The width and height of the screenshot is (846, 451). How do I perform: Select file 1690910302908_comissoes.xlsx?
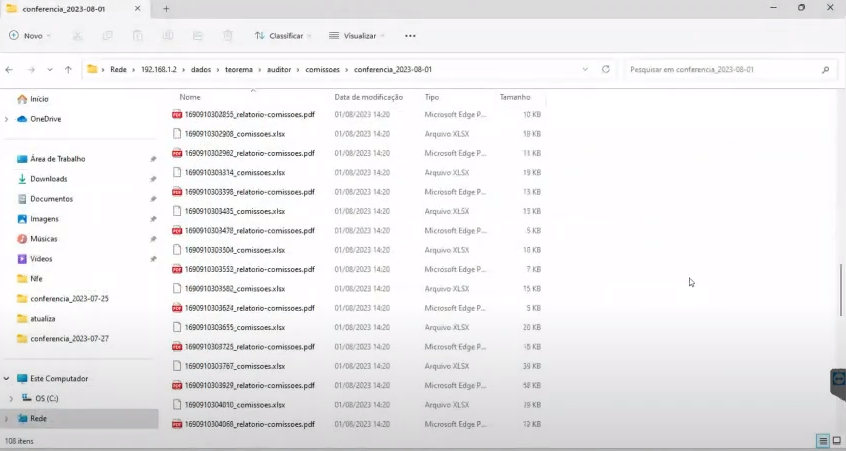[x=235, y=134]
